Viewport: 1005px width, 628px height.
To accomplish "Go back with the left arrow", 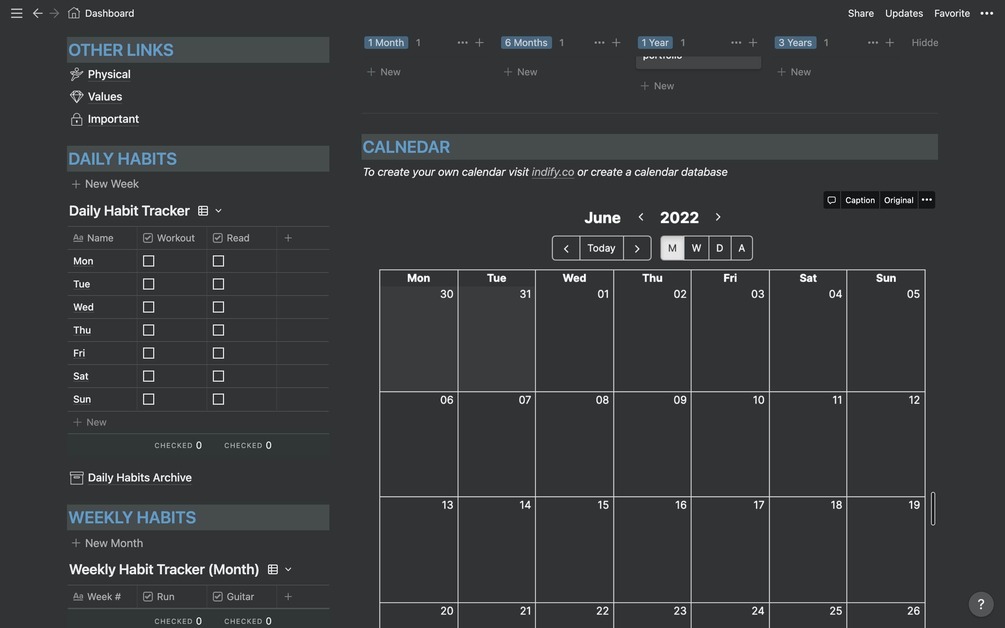I will tap(38, 13).
